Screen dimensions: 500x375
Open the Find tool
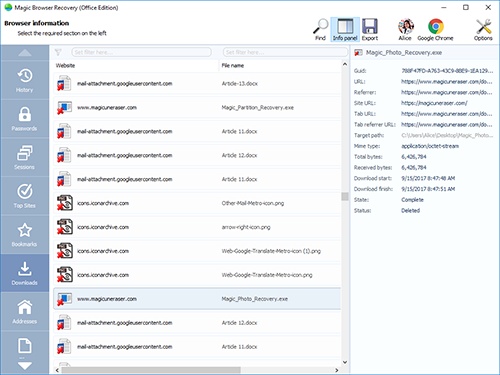321,30
